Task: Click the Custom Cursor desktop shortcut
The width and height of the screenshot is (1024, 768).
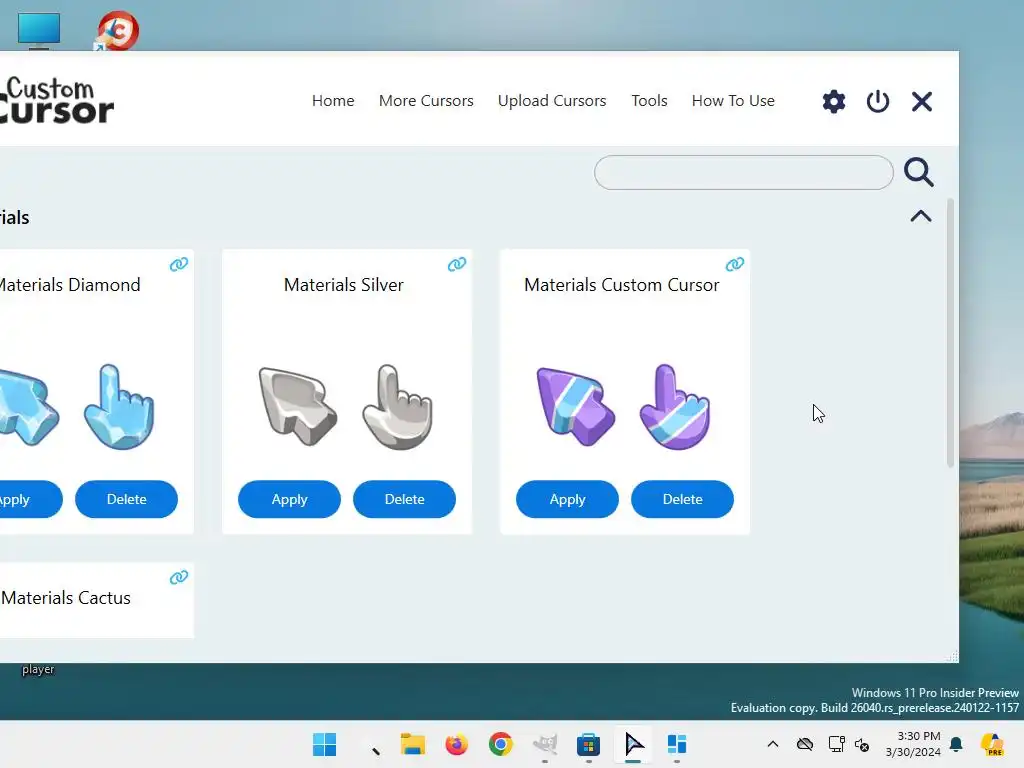Action: 117,30
